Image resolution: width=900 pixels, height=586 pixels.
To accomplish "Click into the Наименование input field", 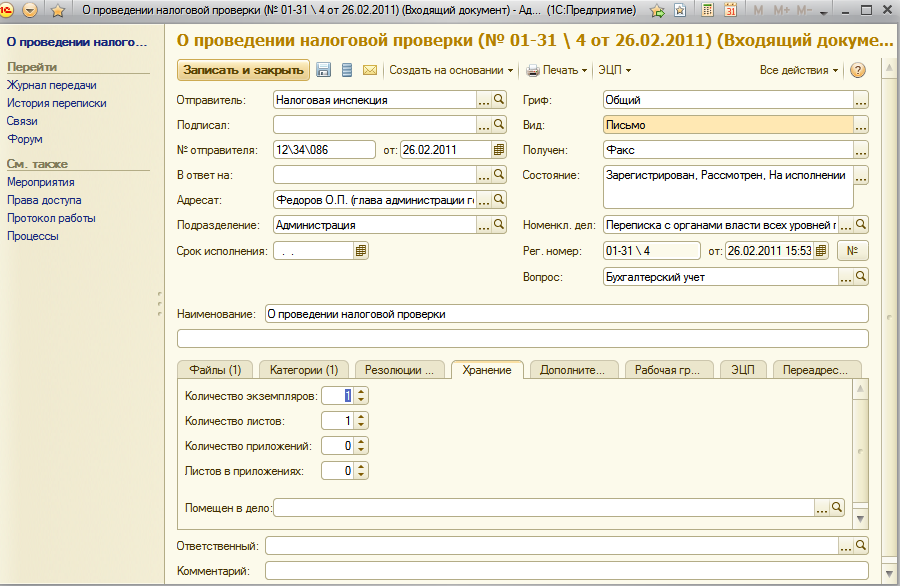I will tap(567, 314).
